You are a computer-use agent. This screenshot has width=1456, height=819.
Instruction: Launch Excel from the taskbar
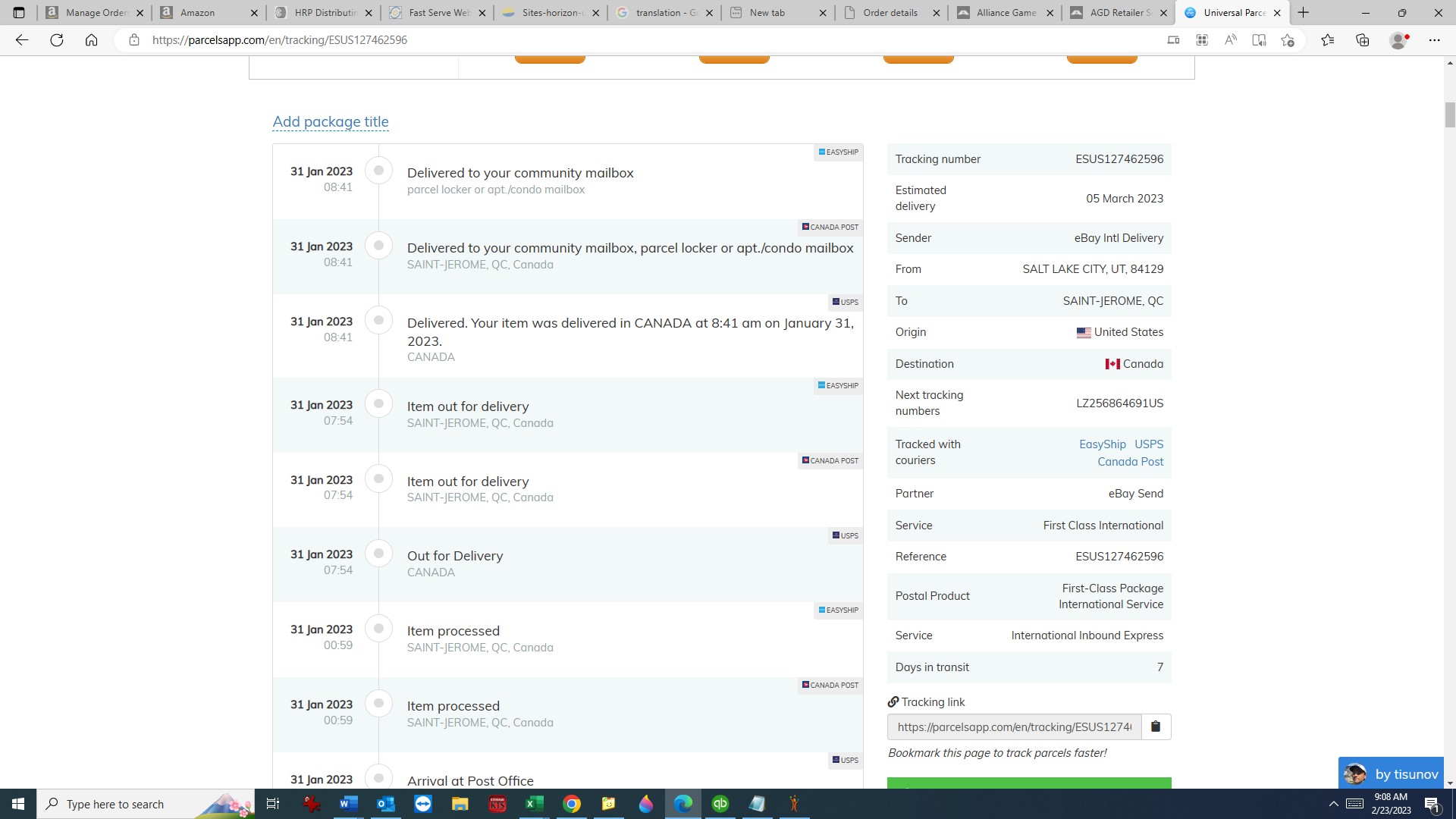tap(534, 804)
